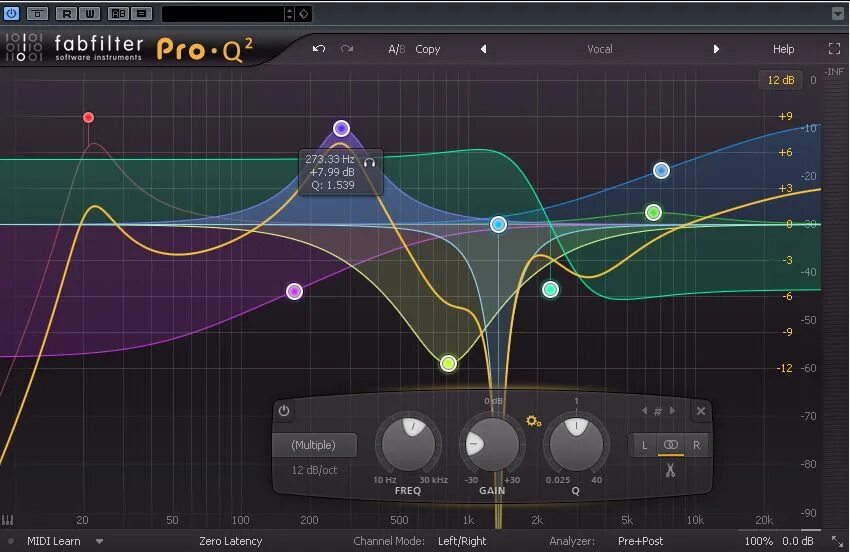Image resolution: width=850 pixels, height=552 pixels.
Task: Select the teal shelf band node
Action: (550, 290)
